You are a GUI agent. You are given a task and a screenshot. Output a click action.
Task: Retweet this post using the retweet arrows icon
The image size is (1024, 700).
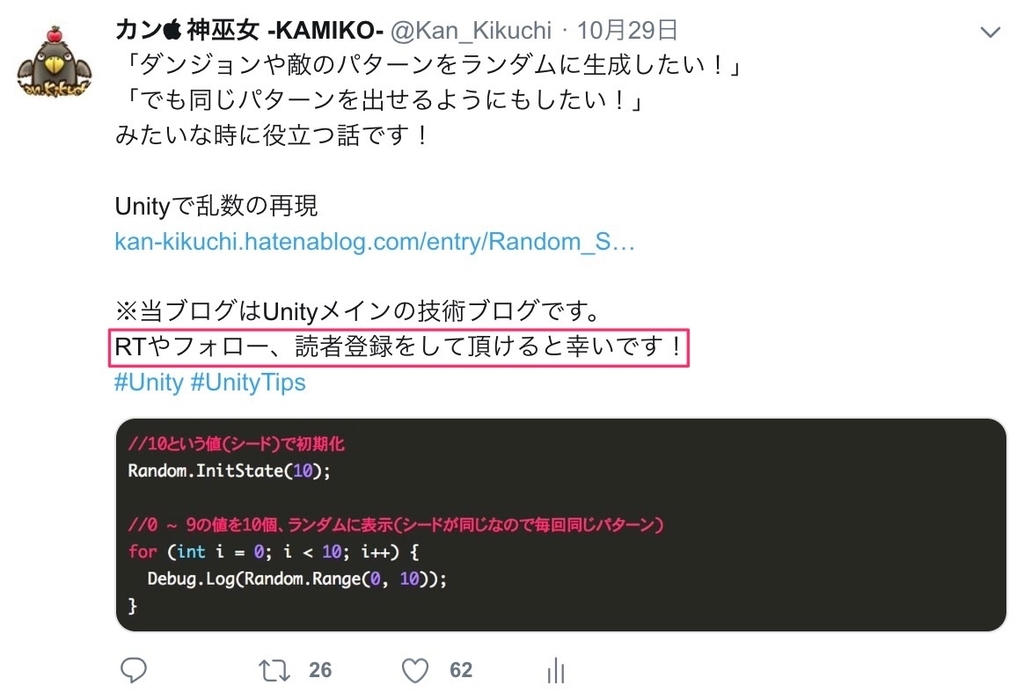tap(274, 671)
